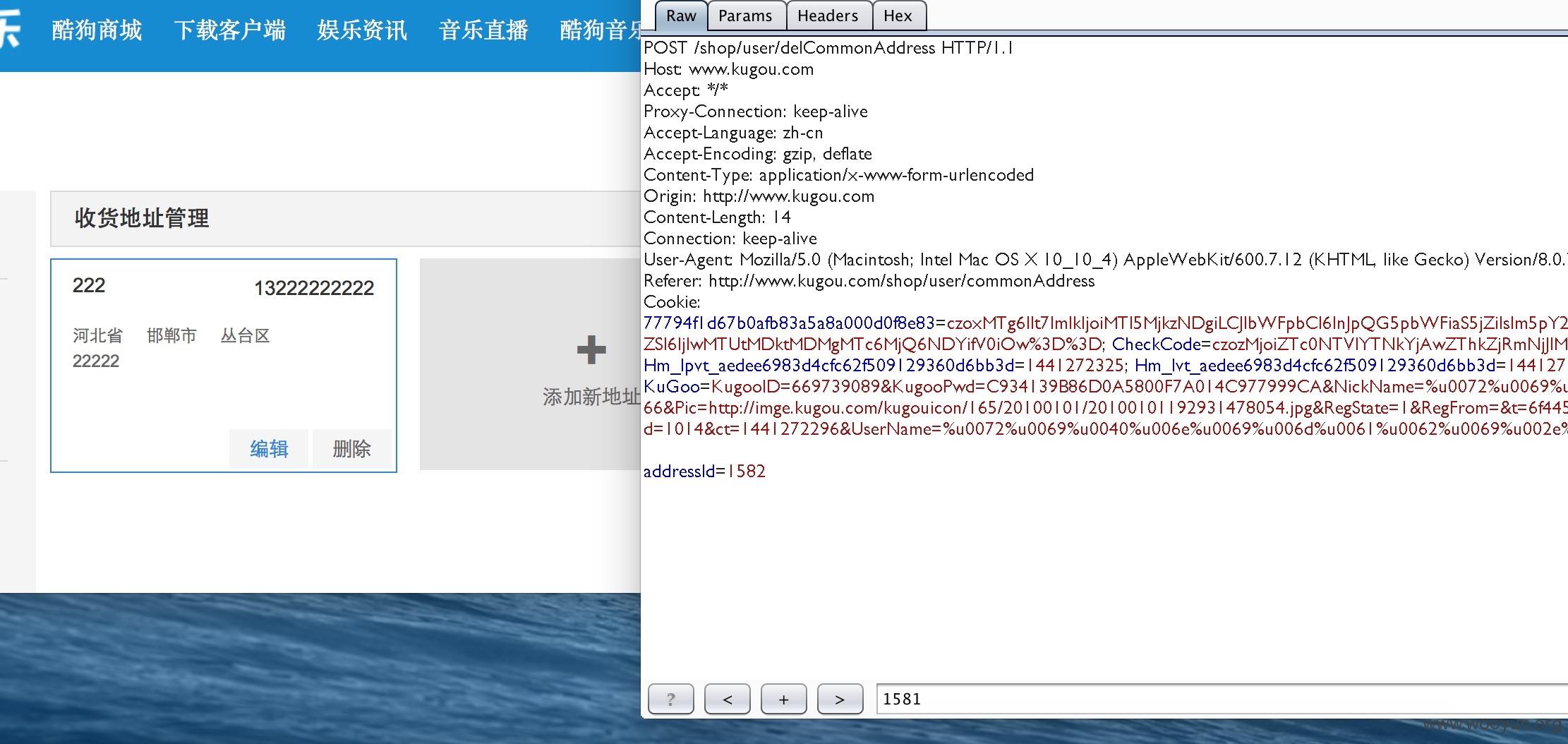
Task: Click the Accept: */* header line
Action: [686, 90]
